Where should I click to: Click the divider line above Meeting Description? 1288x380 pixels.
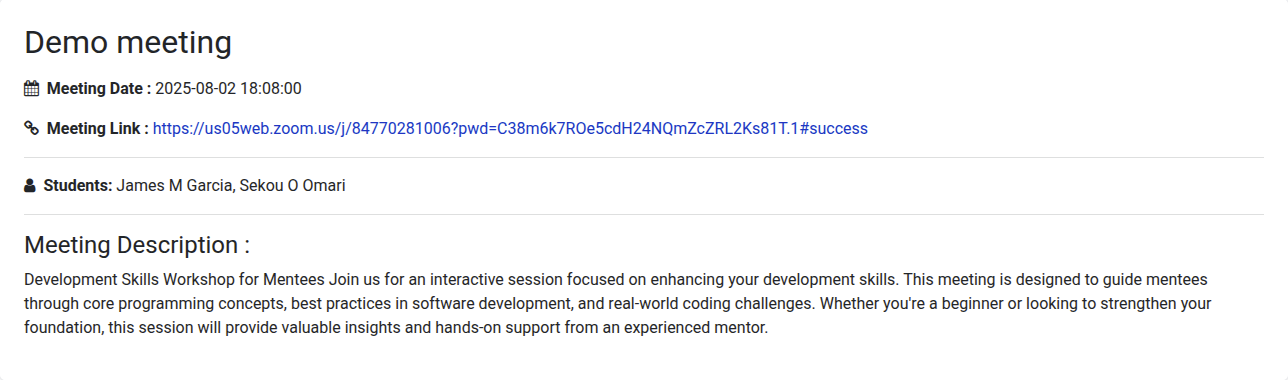click(644, 214)
